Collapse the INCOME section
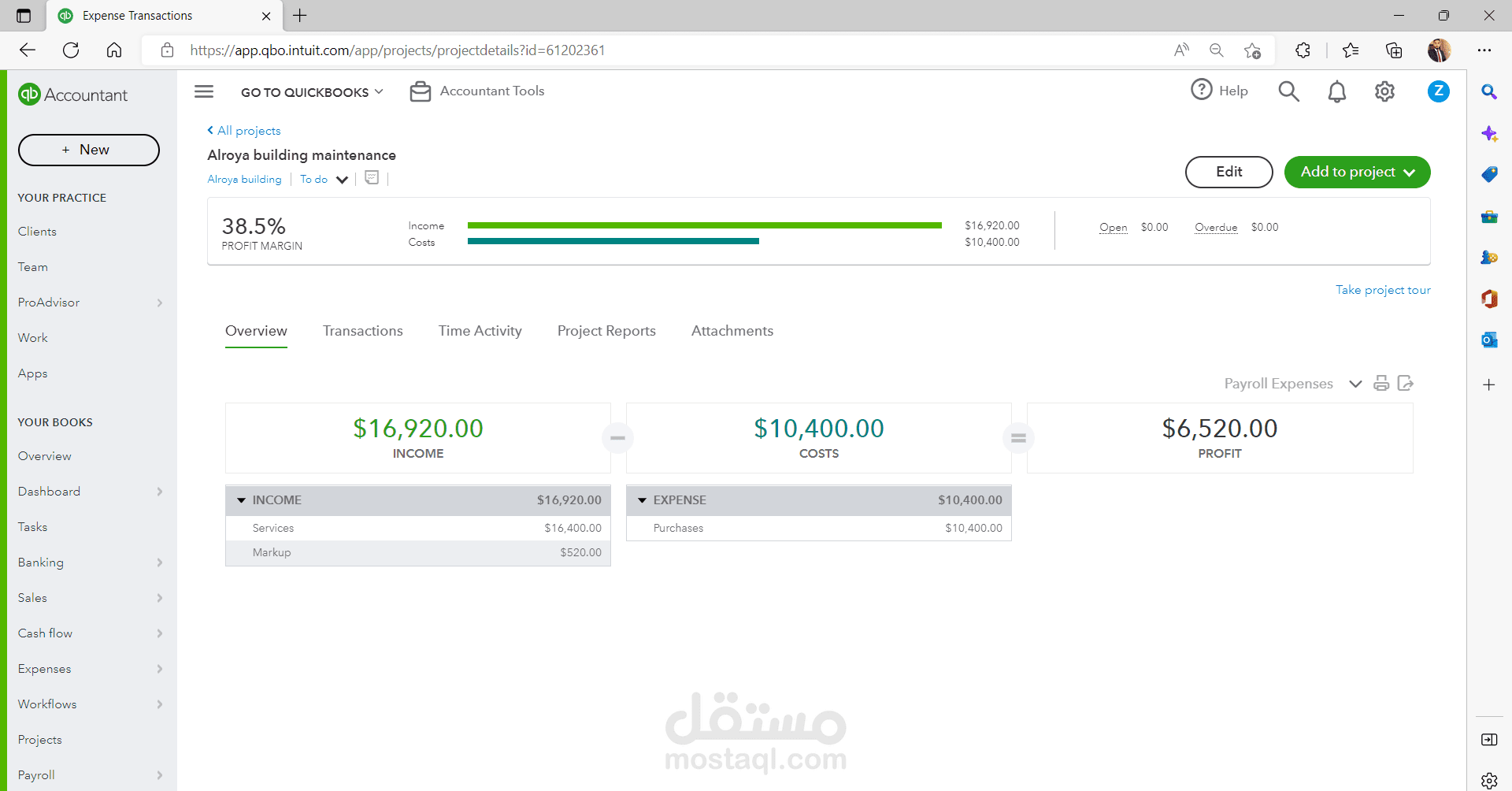Image resolution: width=1512 pixels, height=791 pixels. pos(242,500)
